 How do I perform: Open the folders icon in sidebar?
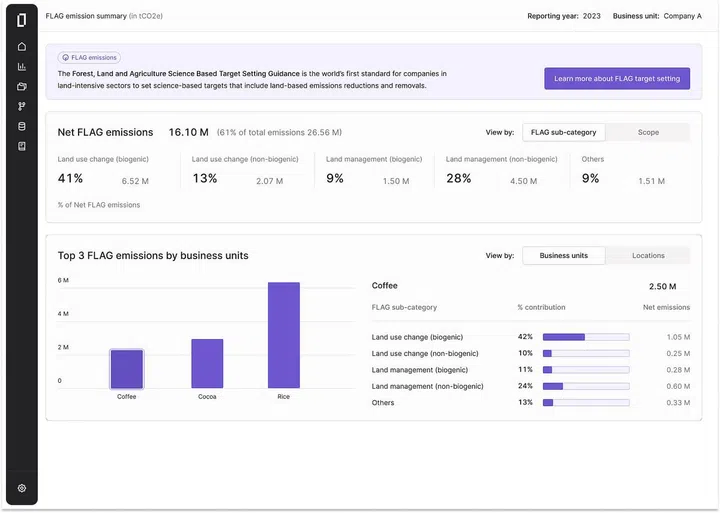tap(22, 87)
